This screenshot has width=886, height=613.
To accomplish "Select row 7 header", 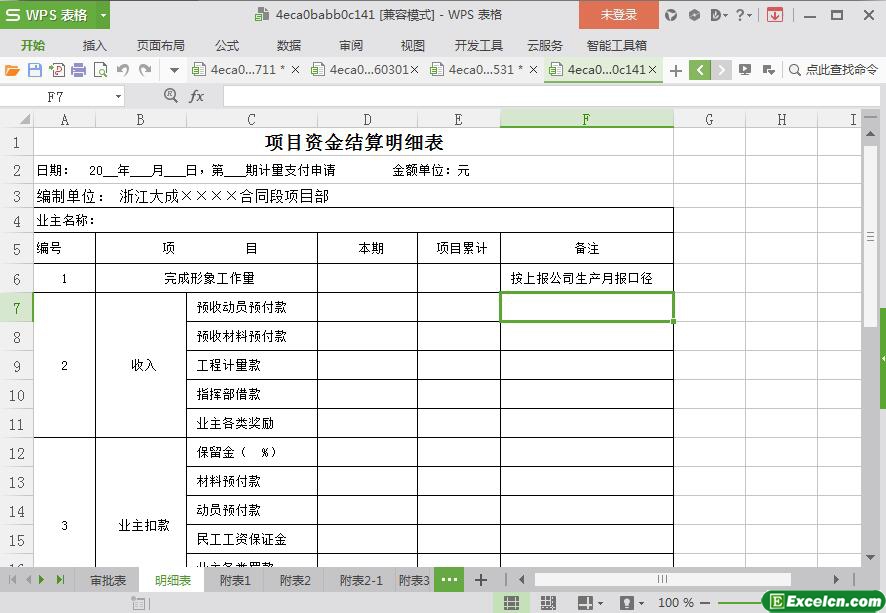I will pos(16,307).
